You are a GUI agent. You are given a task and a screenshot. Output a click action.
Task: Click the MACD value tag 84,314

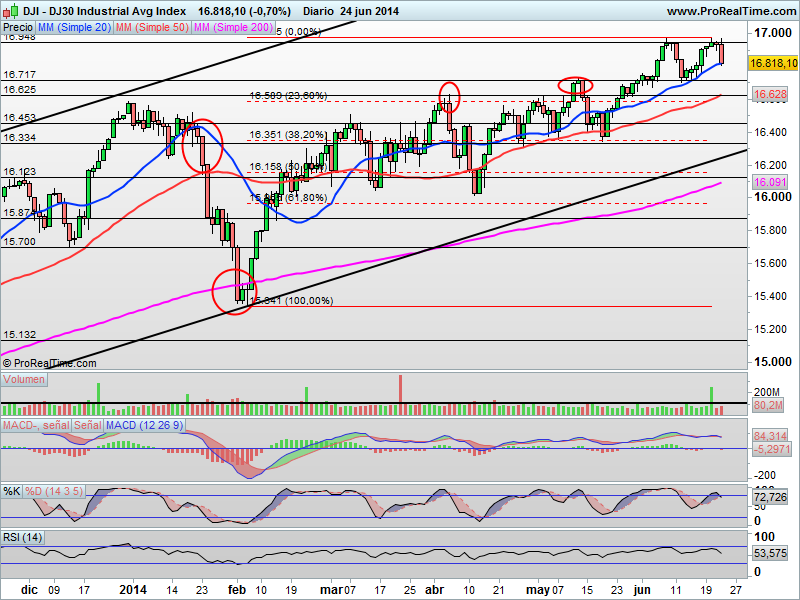pos(770,436)
